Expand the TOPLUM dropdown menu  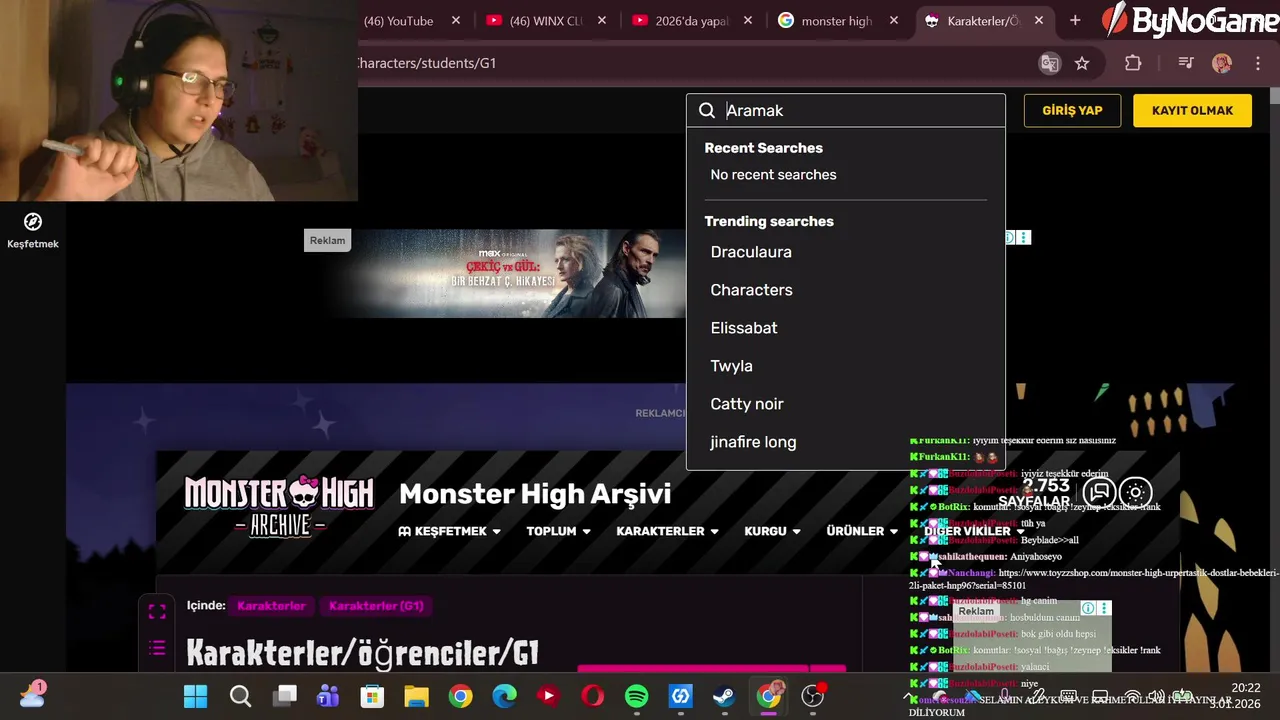click(x=558, y=531)
